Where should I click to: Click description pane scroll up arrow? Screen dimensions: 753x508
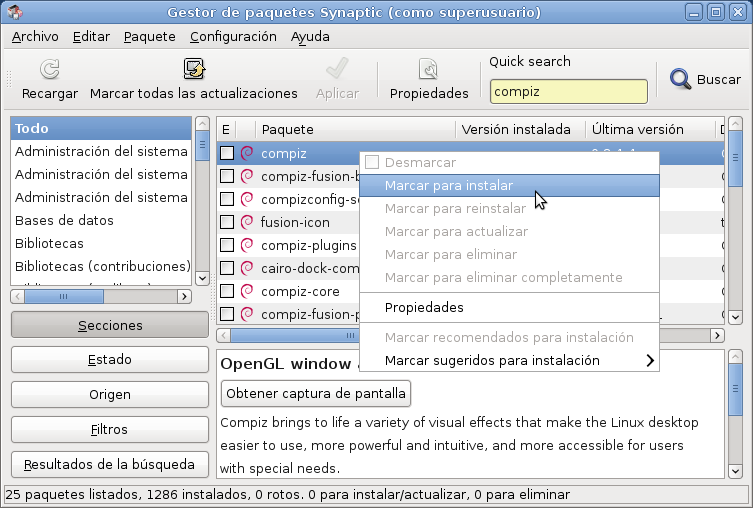tap(735, 357)
